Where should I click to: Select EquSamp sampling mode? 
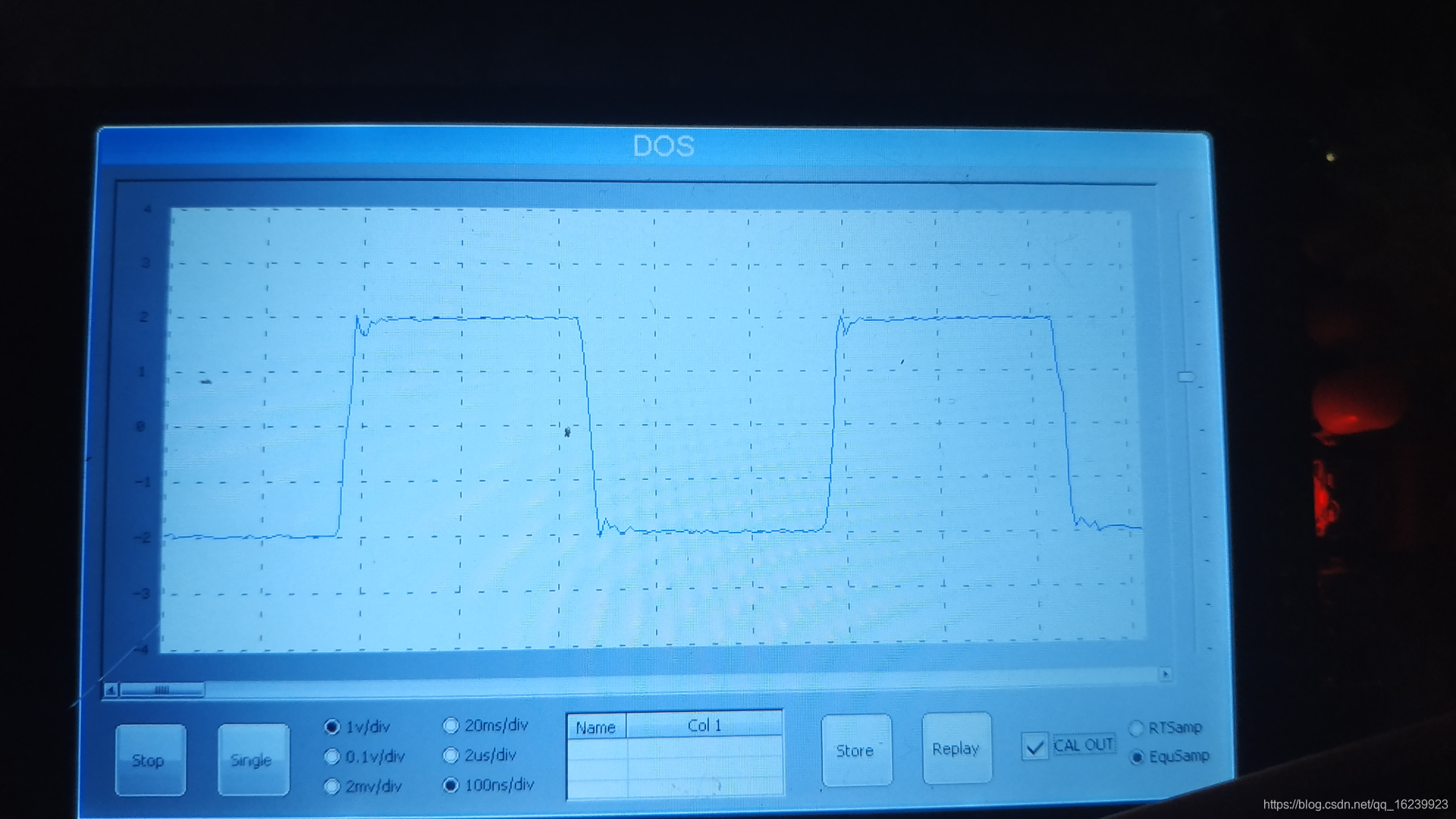pyautogui.click(x=1136, y=757)
